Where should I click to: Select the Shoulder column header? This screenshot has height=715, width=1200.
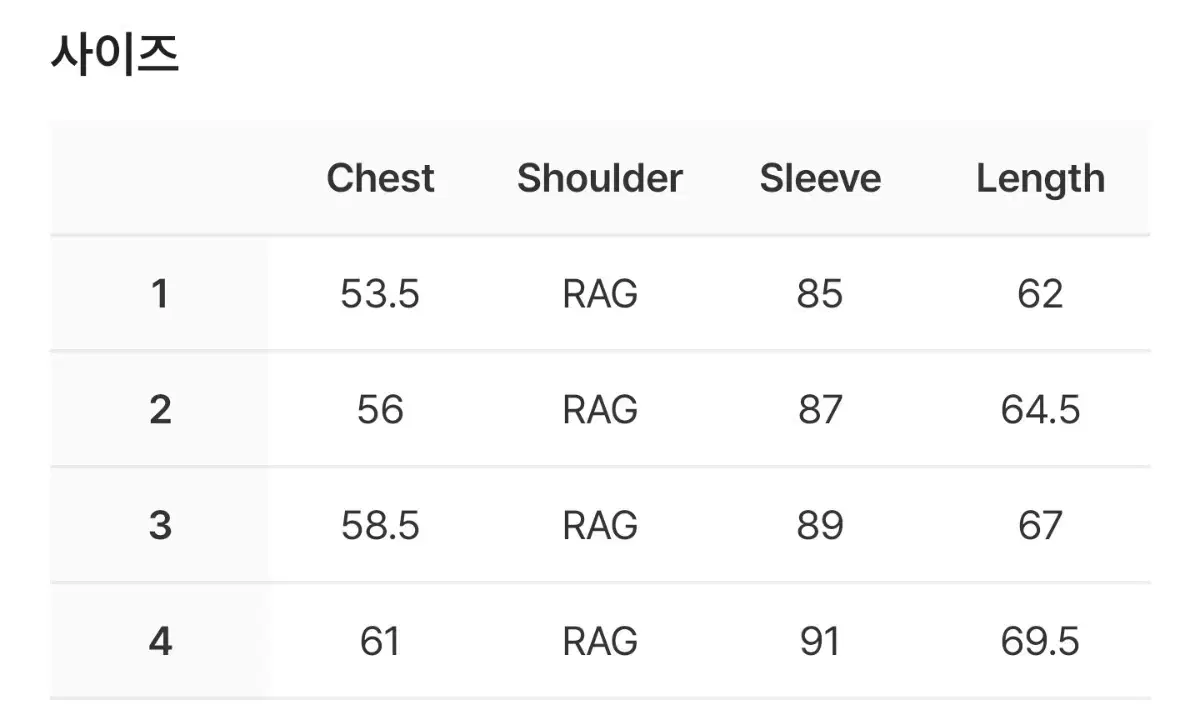[600, 178]
